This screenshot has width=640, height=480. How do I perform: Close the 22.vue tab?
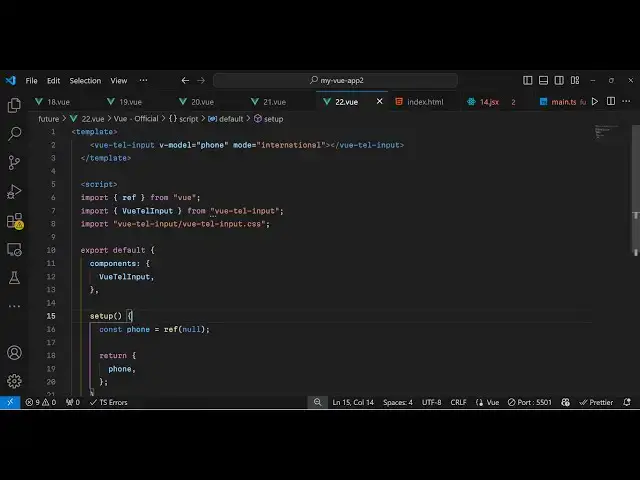tap(380, 101)
